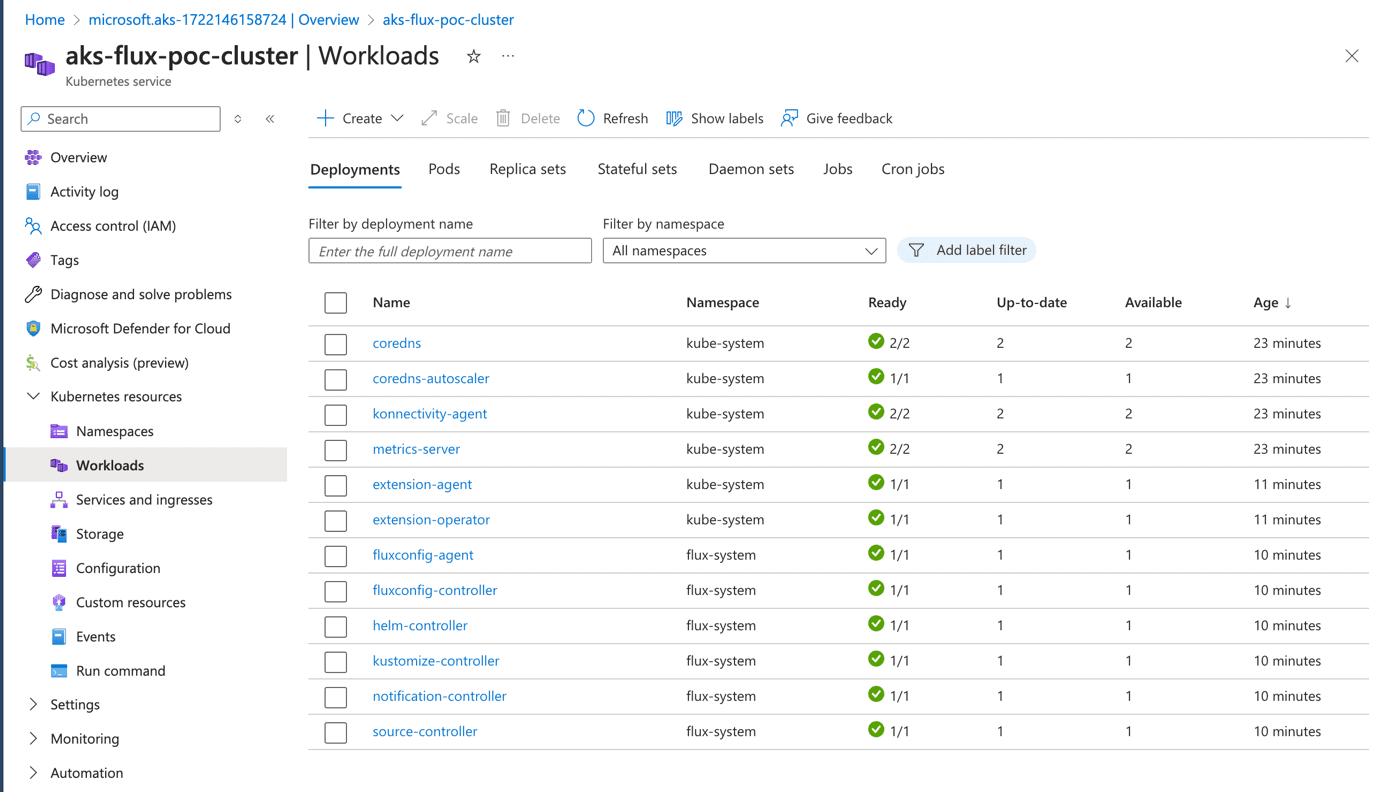1384x797 pixels.
Task: Click the Namespaces icon
Action: click(59, 432)
